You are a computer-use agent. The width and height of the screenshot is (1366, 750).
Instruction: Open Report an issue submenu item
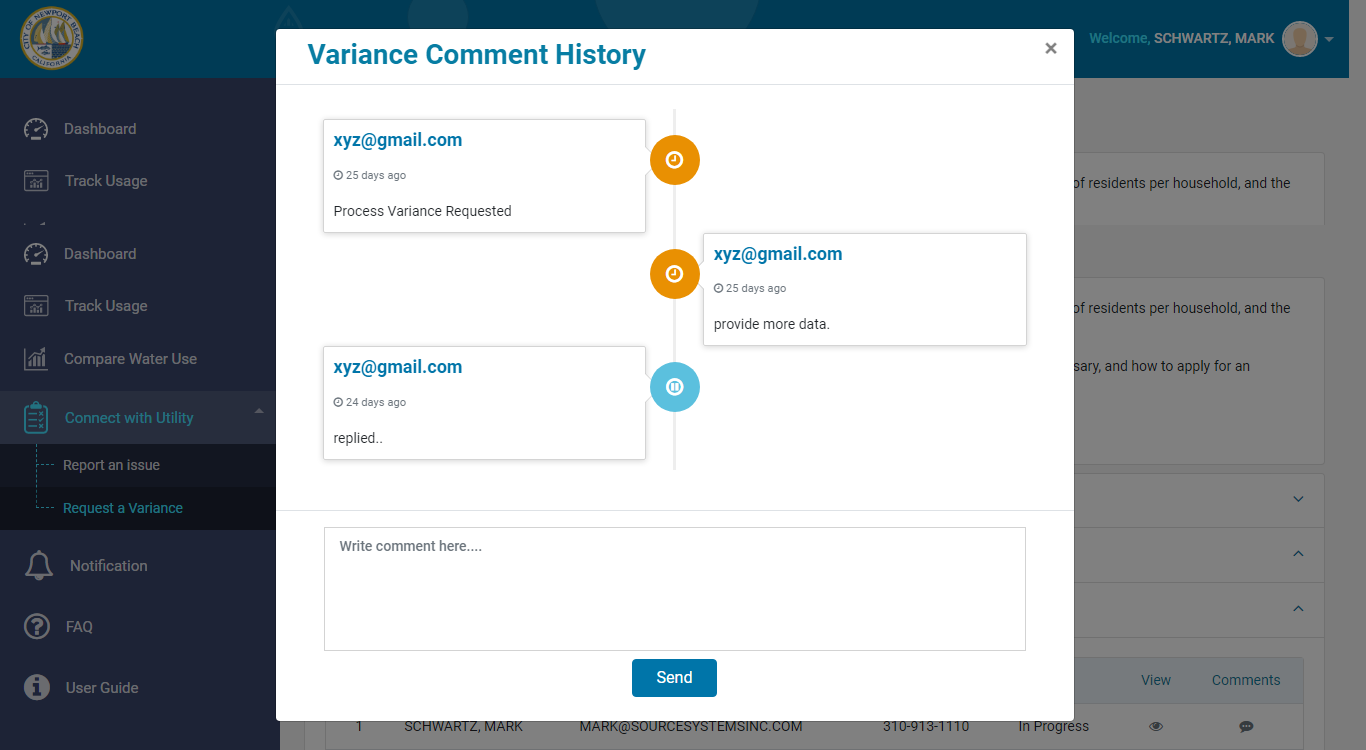pyautogui.click(x=111, y=465)
